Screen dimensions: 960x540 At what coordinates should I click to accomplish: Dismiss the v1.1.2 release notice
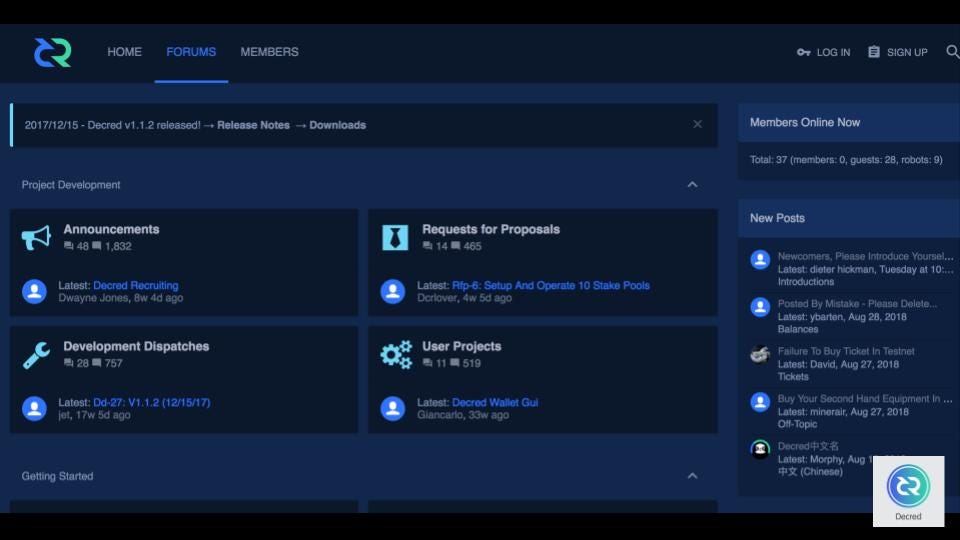point(697,124)
